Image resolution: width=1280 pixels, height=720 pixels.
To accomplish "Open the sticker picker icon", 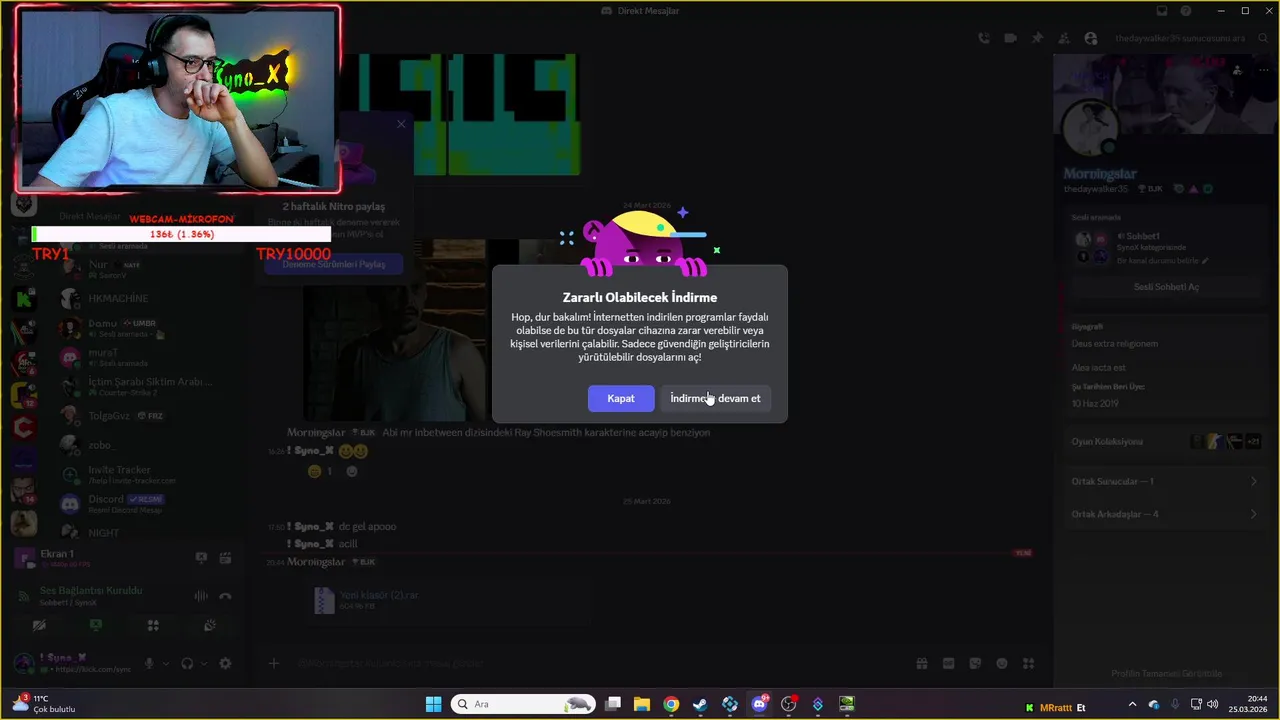I will click(975, 663).
